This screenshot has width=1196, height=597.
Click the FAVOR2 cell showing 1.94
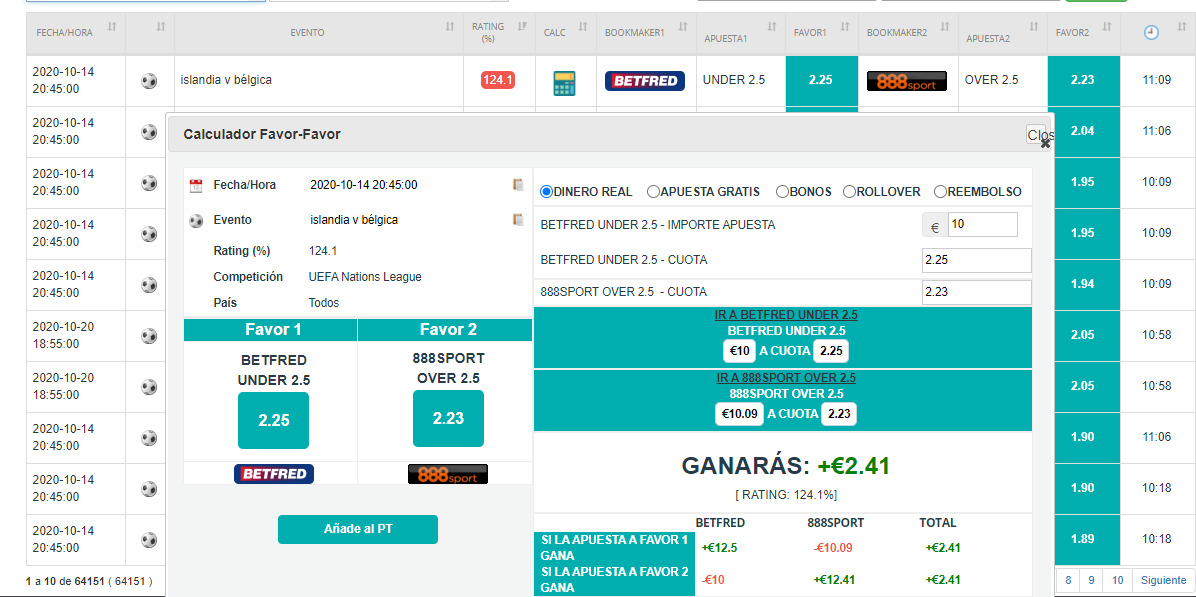coord(1084,284)
